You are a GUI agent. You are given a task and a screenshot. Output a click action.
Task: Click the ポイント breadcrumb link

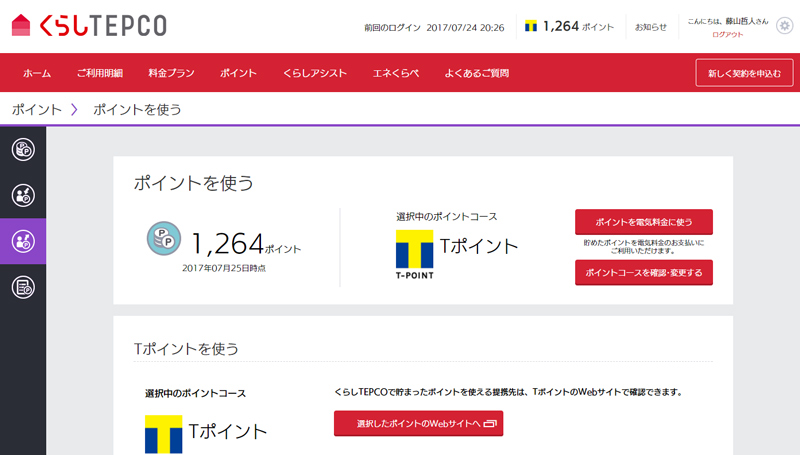[x=37, y=110]
